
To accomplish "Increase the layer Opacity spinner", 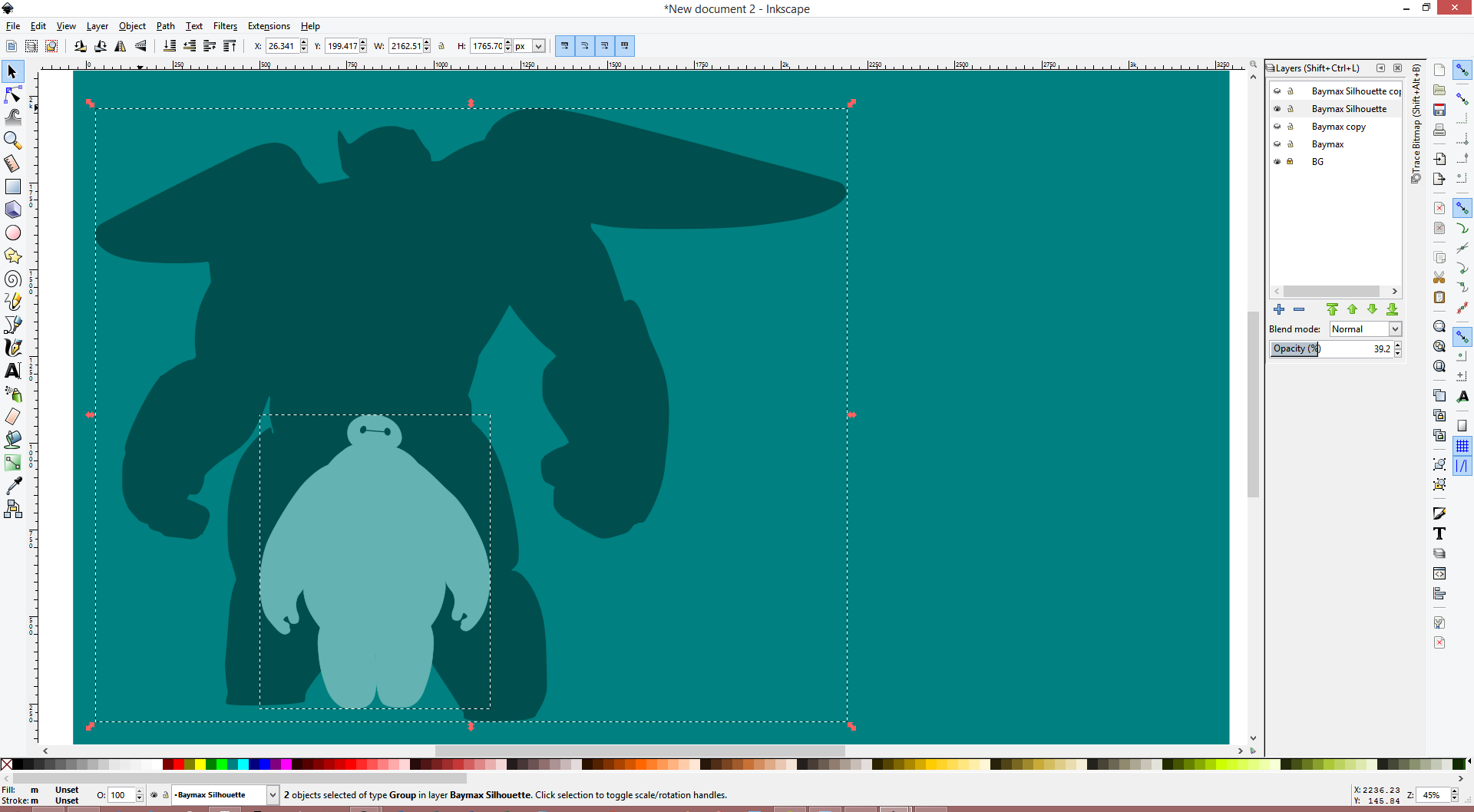I will click(1398, 345).
